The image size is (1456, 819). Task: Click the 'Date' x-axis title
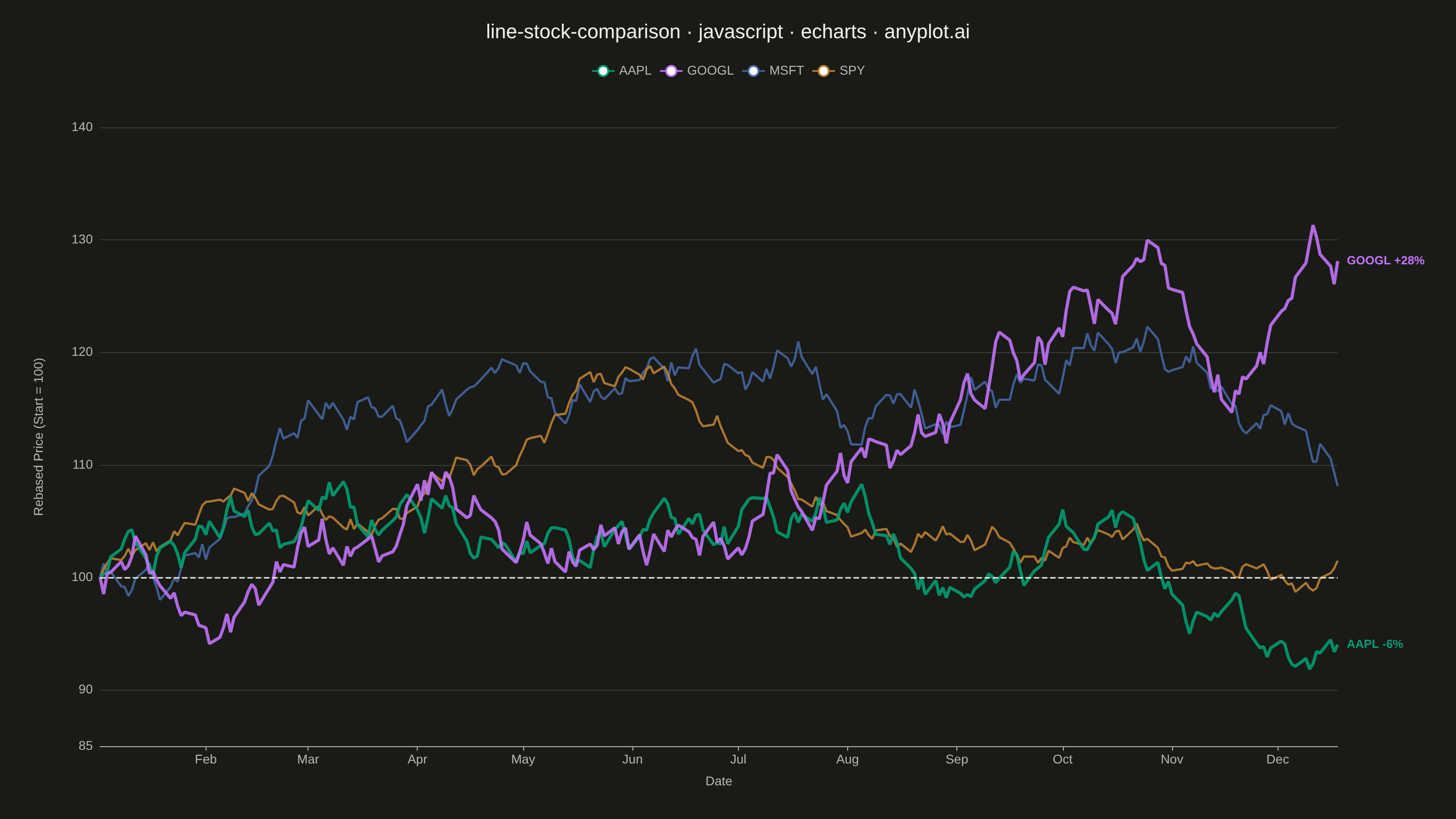click(718, 781)
